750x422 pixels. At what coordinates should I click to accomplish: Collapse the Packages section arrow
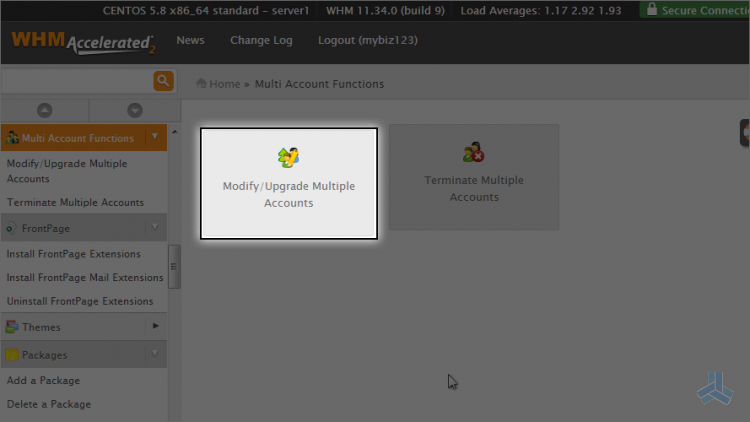[155, 354]
